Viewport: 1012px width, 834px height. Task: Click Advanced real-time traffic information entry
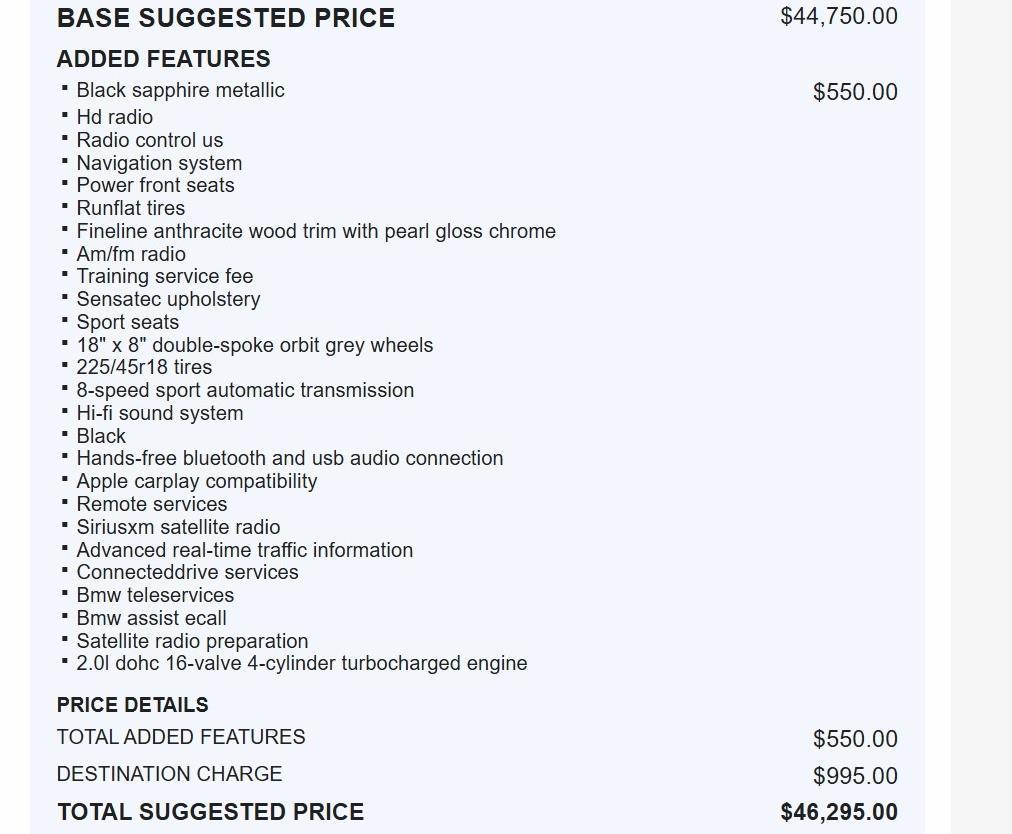point(244,550)
